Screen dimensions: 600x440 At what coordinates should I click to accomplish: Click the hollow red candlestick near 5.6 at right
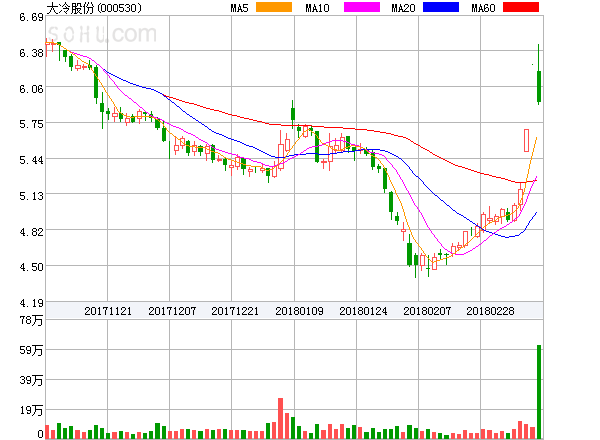tap(526, 140)
